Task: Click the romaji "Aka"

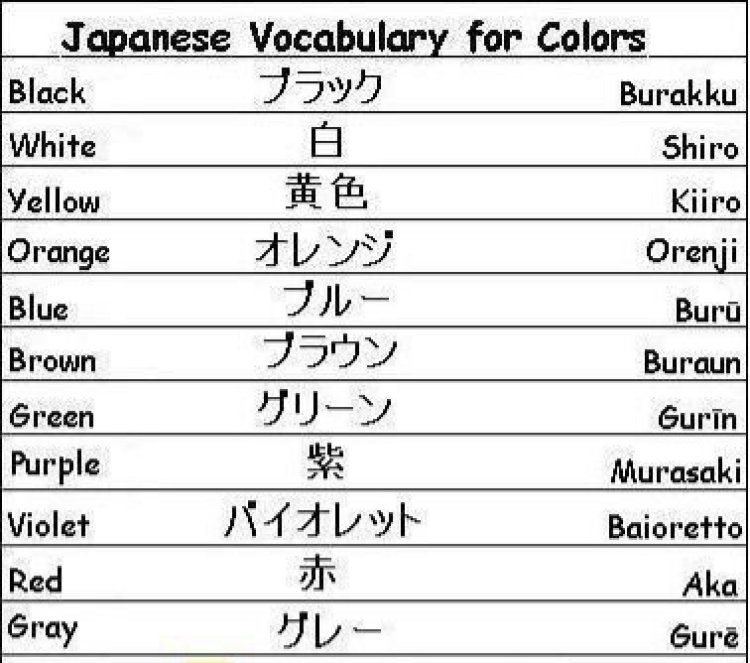Action: pyautogui.click(x=709, y=585)
